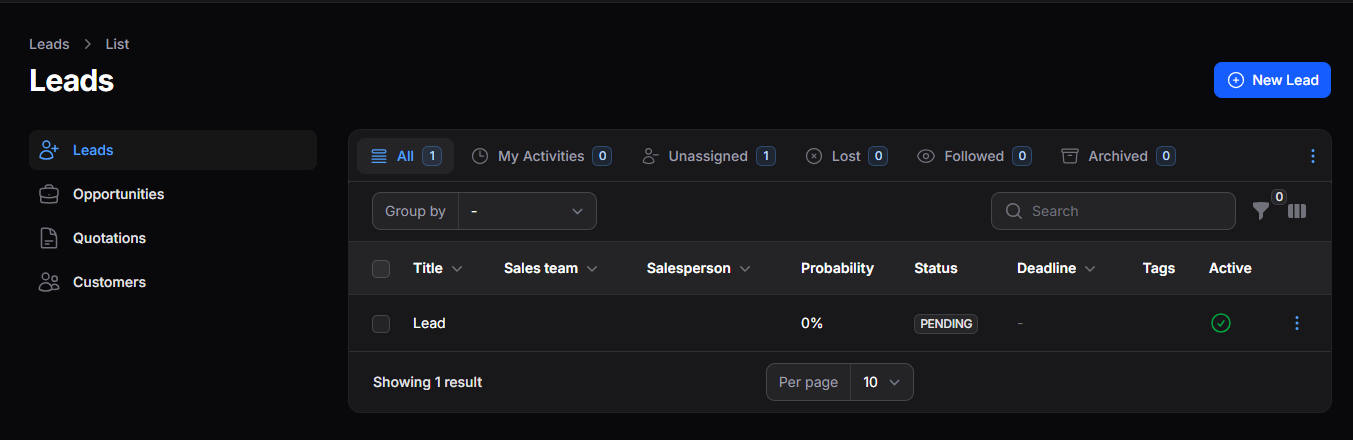
Task: Open the tabs overflow three-dot menu
Action: (x=1313, y=156)
